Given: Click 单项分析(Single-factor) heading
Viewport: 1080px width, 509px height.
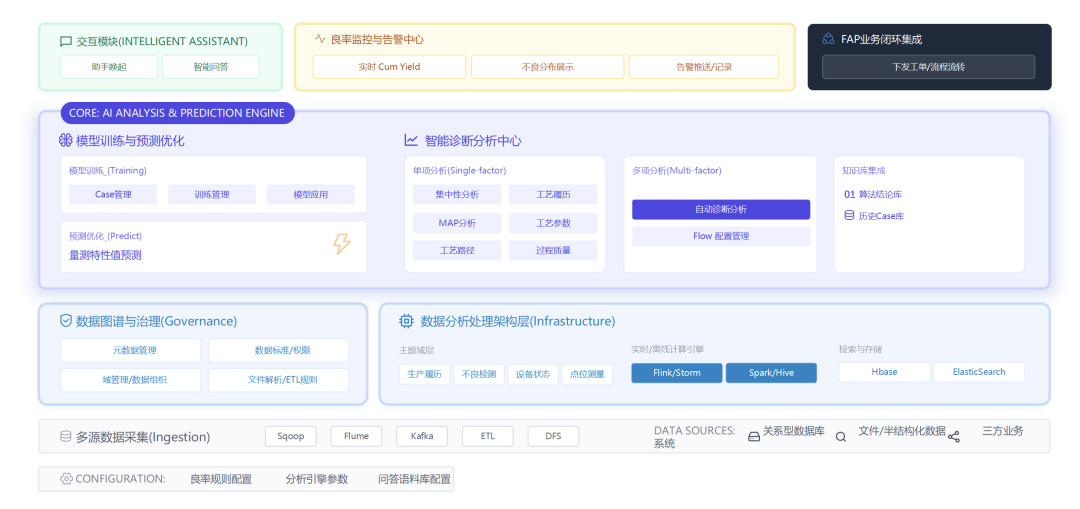Looking at the screenshot, I should click(459, 171).
